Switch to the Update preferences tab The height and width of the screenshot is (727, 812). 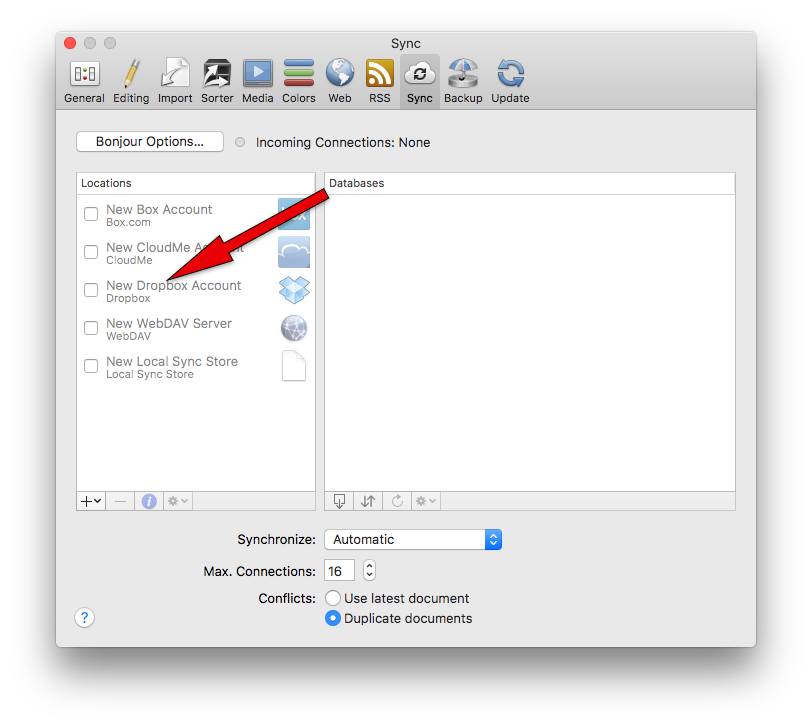510,81
